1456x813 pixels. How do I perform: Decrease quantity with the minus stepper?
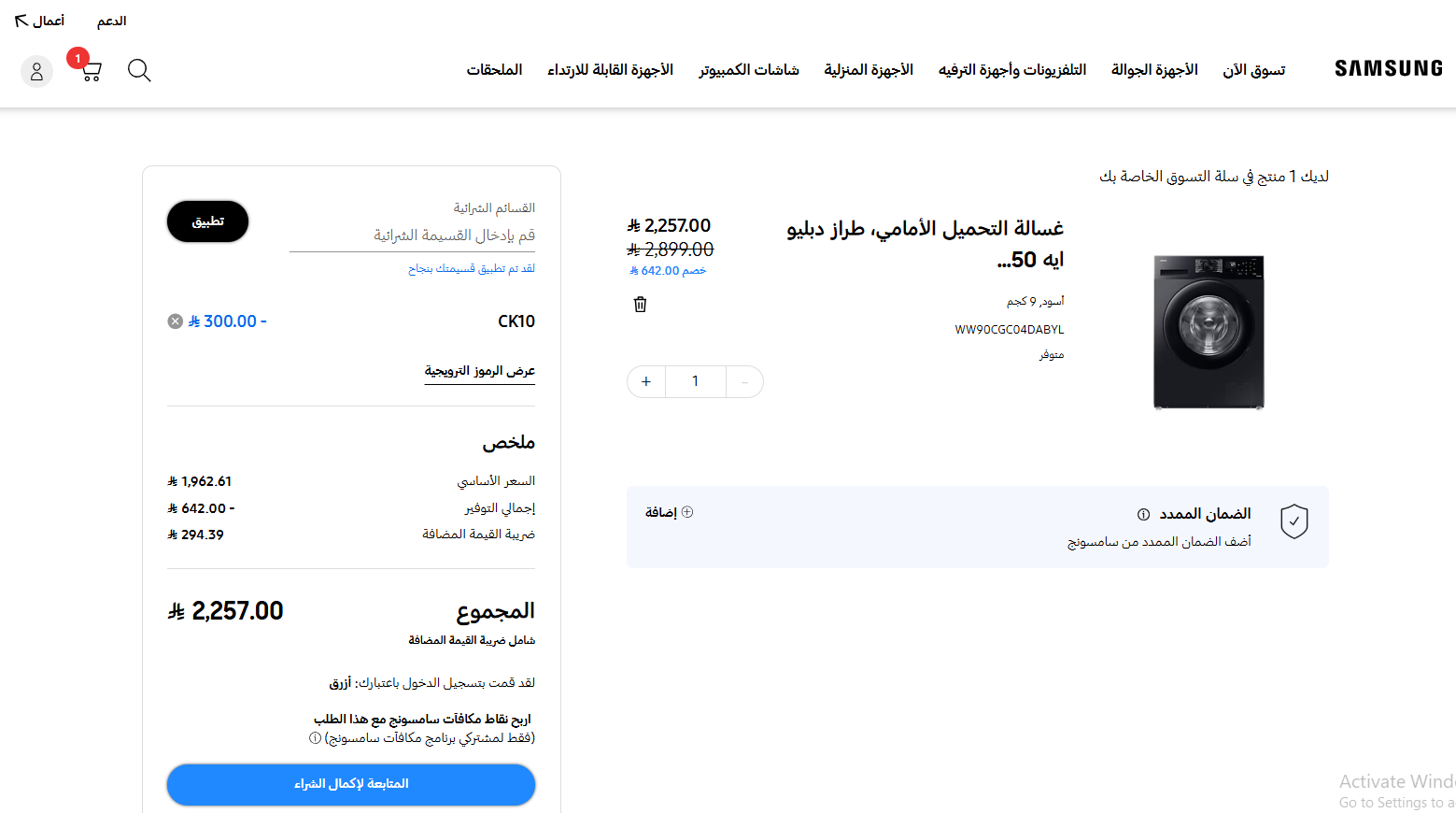[x=744, y=381]
